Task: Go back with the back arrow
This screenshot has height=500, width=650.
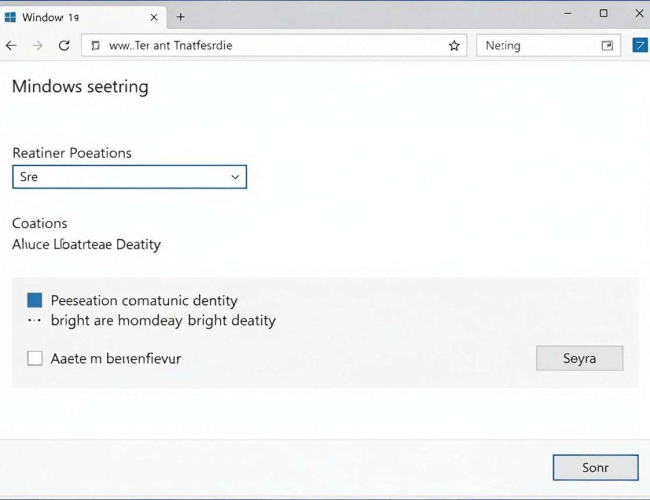Action: coord(11,46)
